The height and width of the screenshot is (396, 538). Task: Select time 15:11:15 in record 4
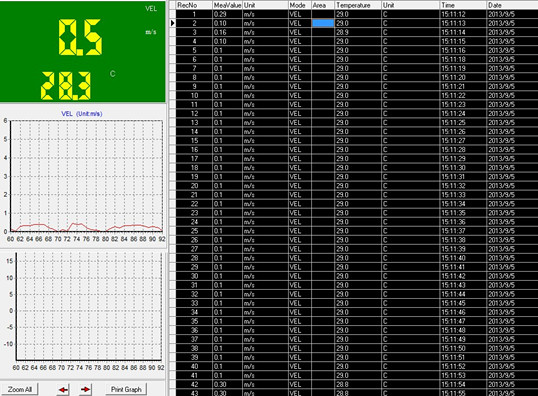463,41
